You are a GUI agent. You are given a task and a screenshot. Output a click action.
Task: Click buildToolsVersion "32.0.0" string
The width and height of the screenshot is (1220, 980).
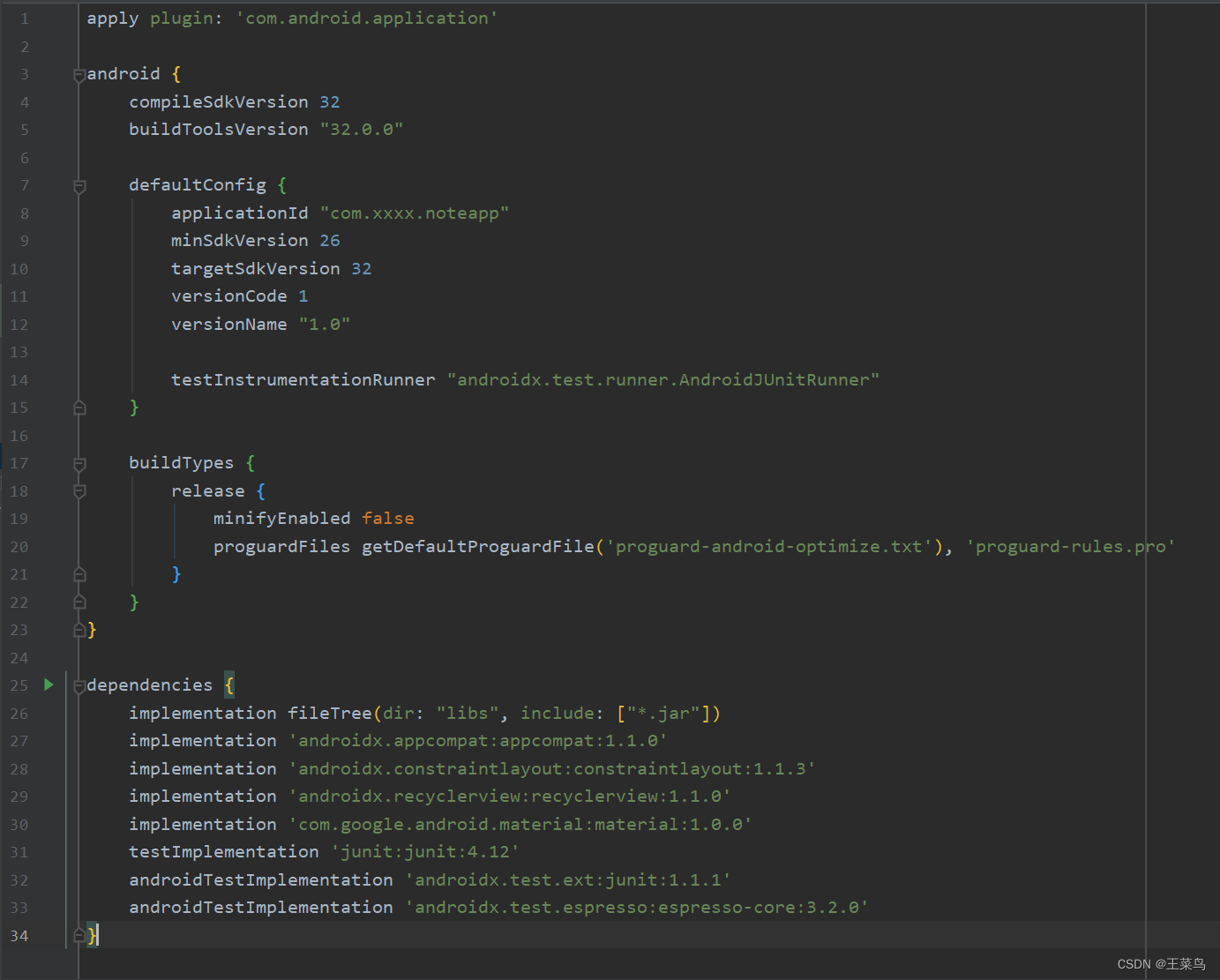pyautogui.click(x=362, y=129)
